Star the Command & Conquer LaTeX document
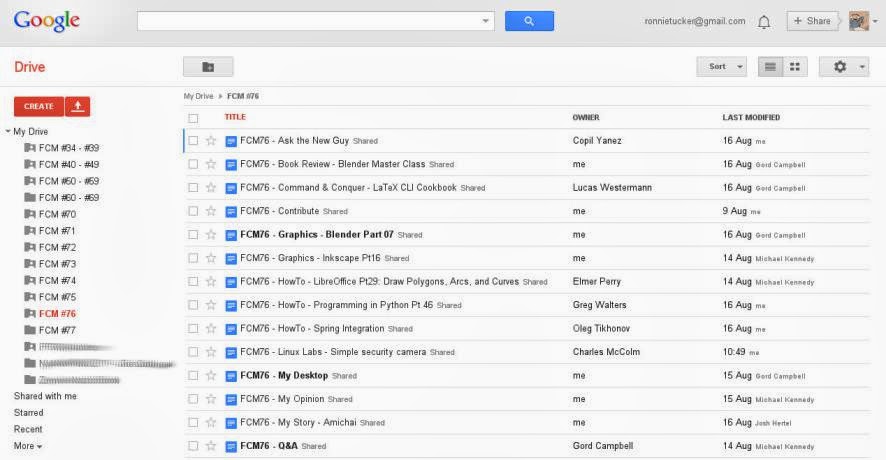Image resolution: width=886 pixels, height=460 pixels. click(x=211, y=188)
